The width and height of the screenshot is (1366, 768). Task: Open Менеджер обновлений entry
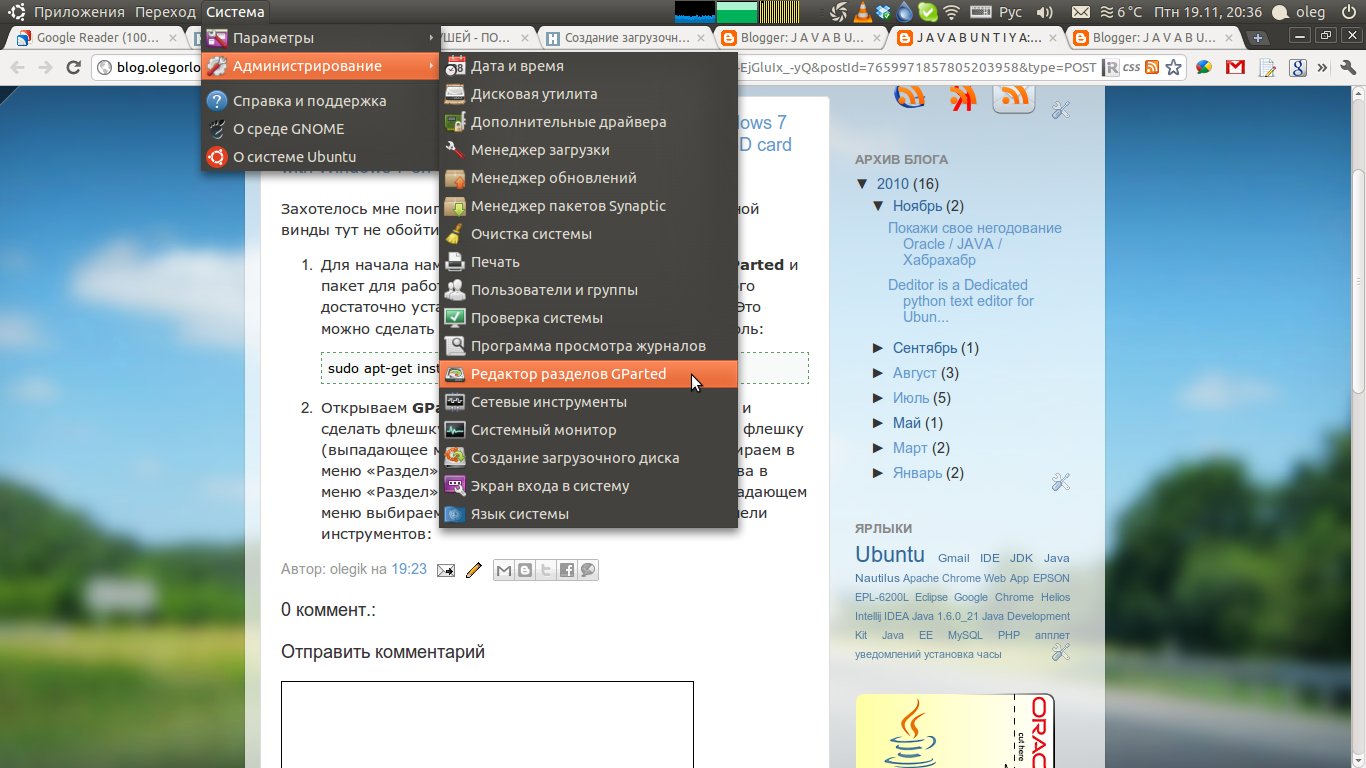tap(588, 178)
